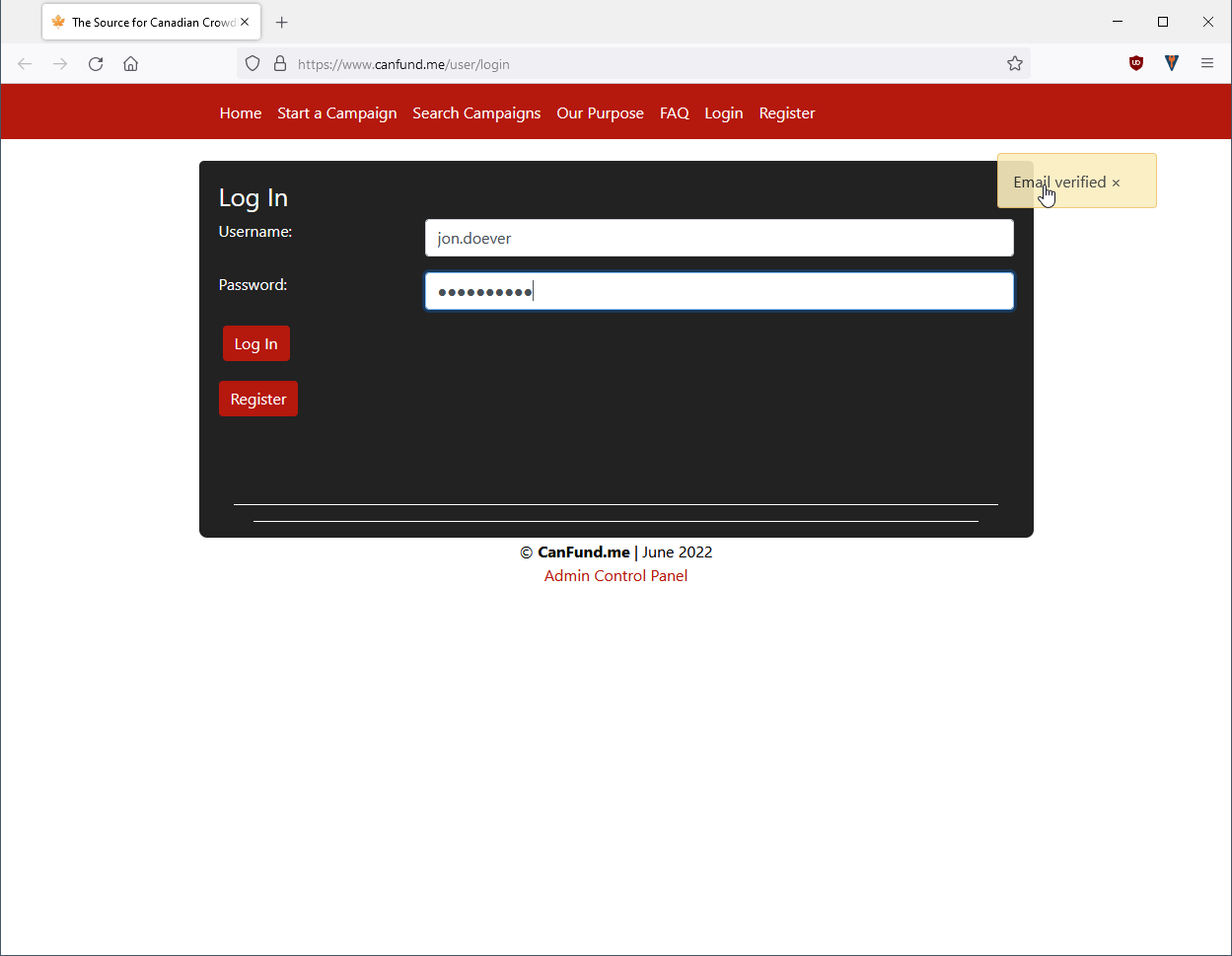Open a new browser tab
Image resolution: width=1232 pixels, height=956 pixels.
coord(282,22)
